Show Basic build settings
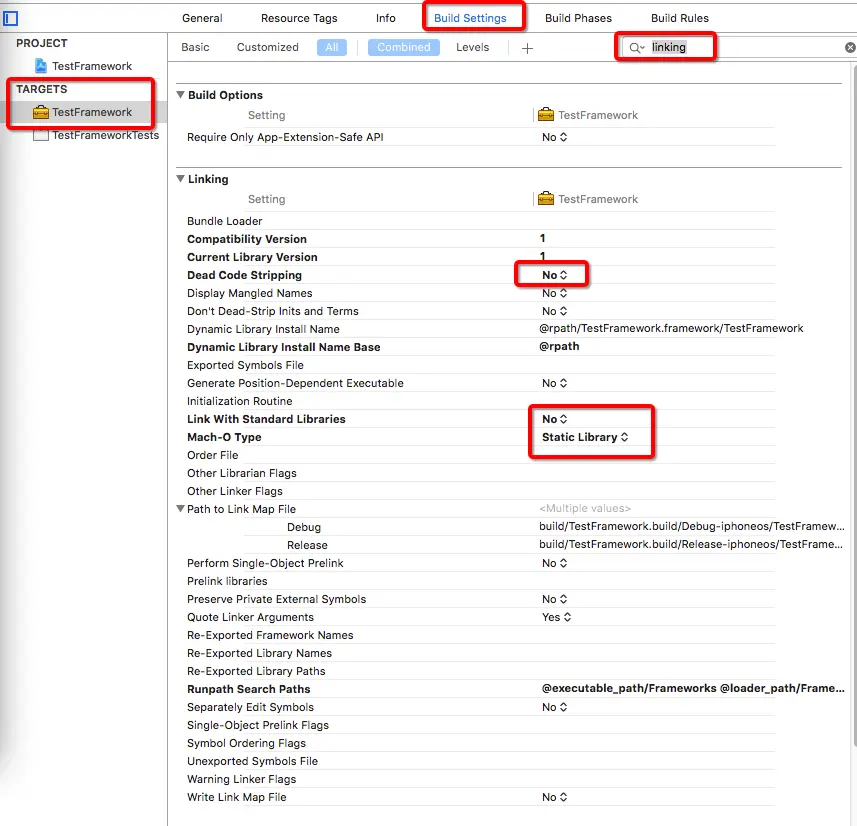Screen dimensions: 857x826 coord(195,48)
